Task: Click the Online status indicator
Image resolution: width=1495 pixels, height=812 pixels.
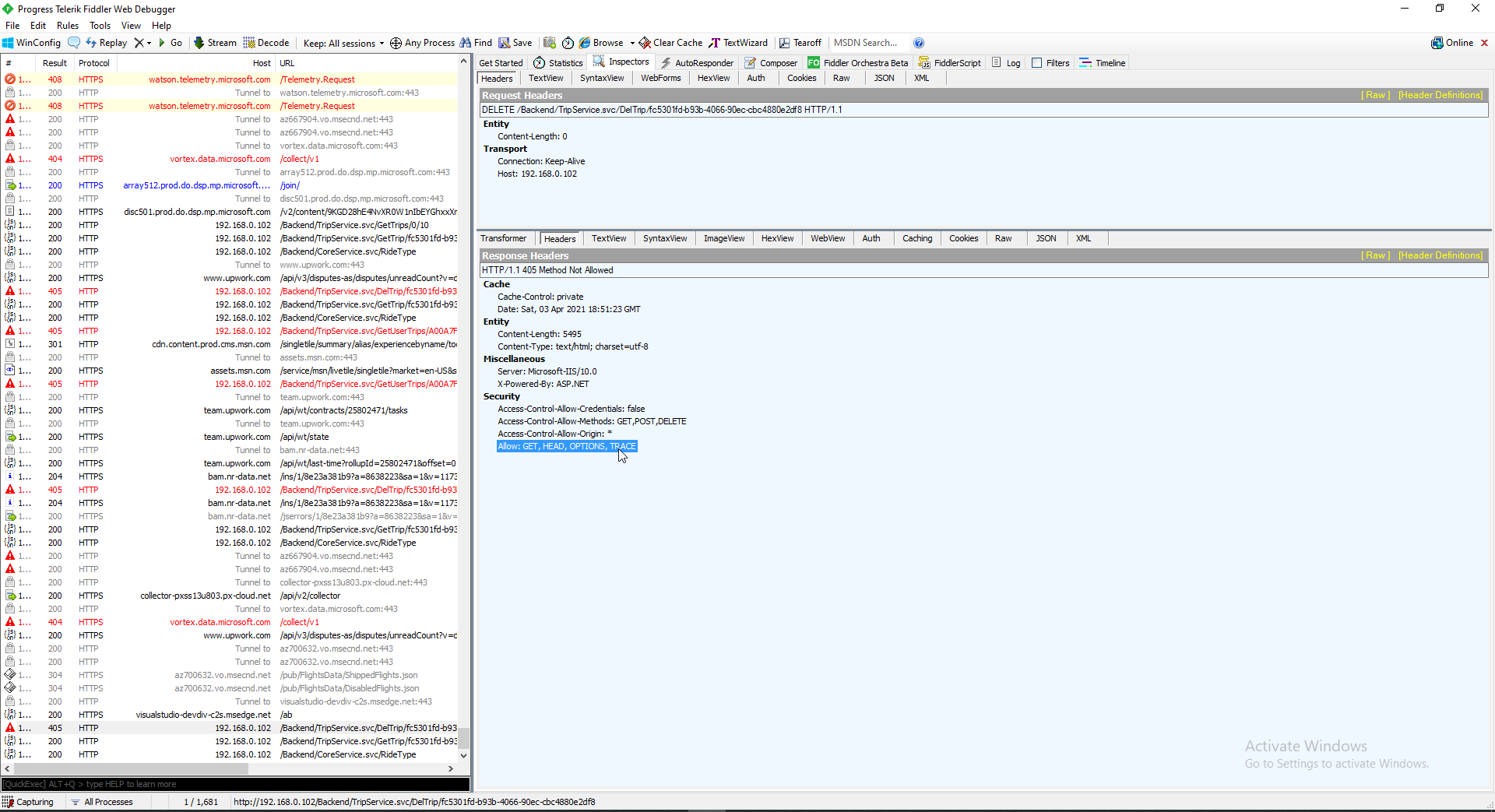Action: click(1452, 43)
